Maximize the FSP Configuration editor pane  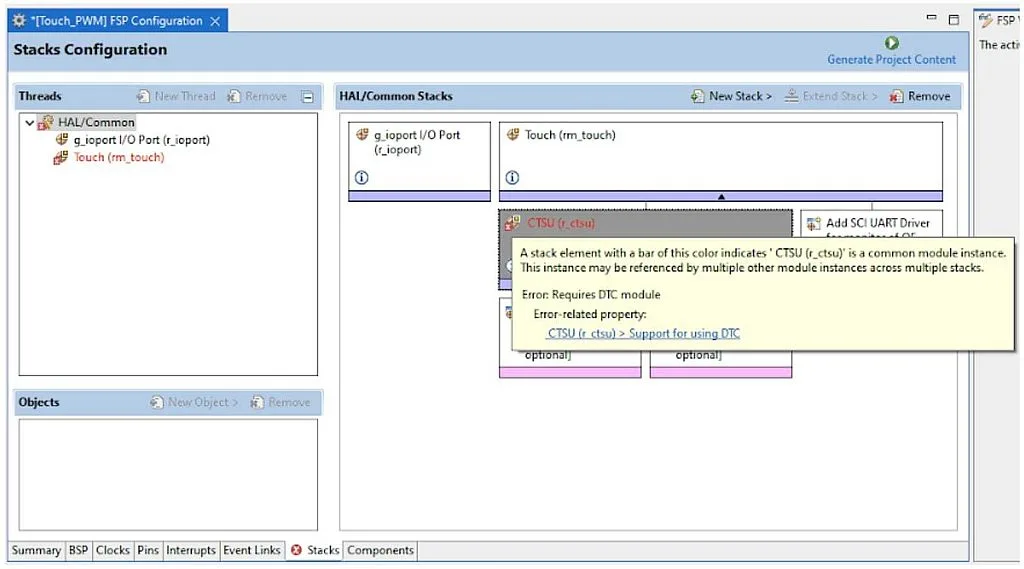(953, 19)
